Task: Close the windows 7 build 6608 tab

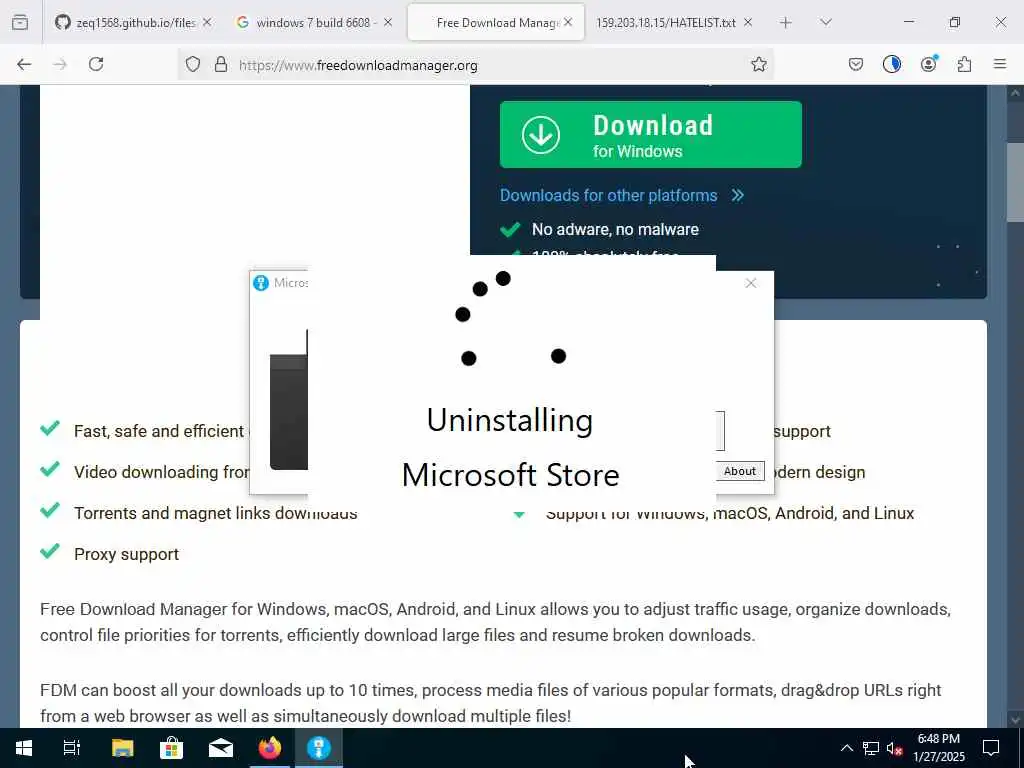Action: [388, 22]
